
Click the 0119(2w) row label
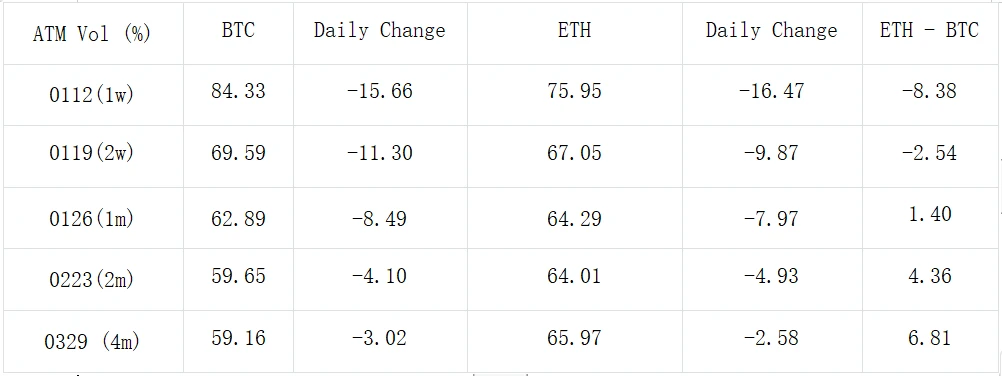[91, 156]
